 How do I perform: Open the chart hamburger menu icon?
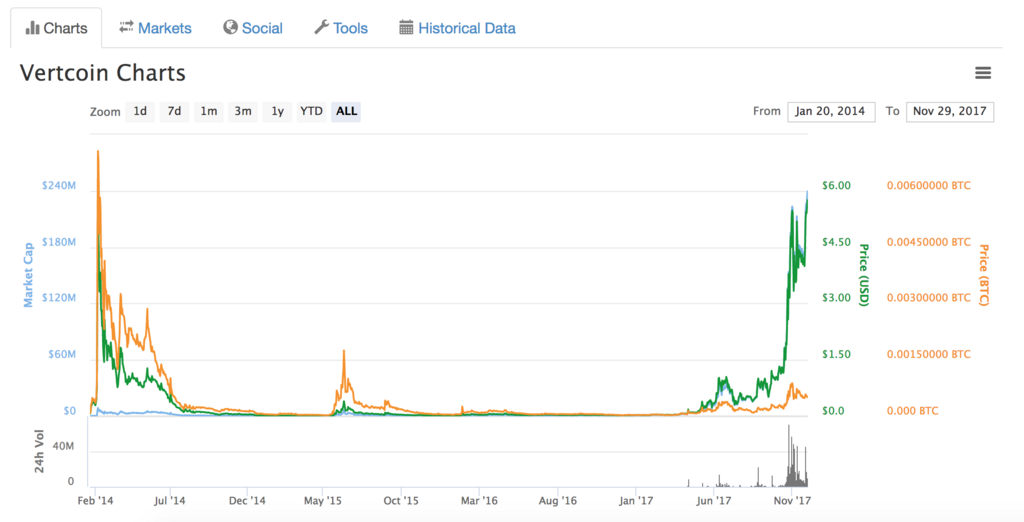coord(983,73)
